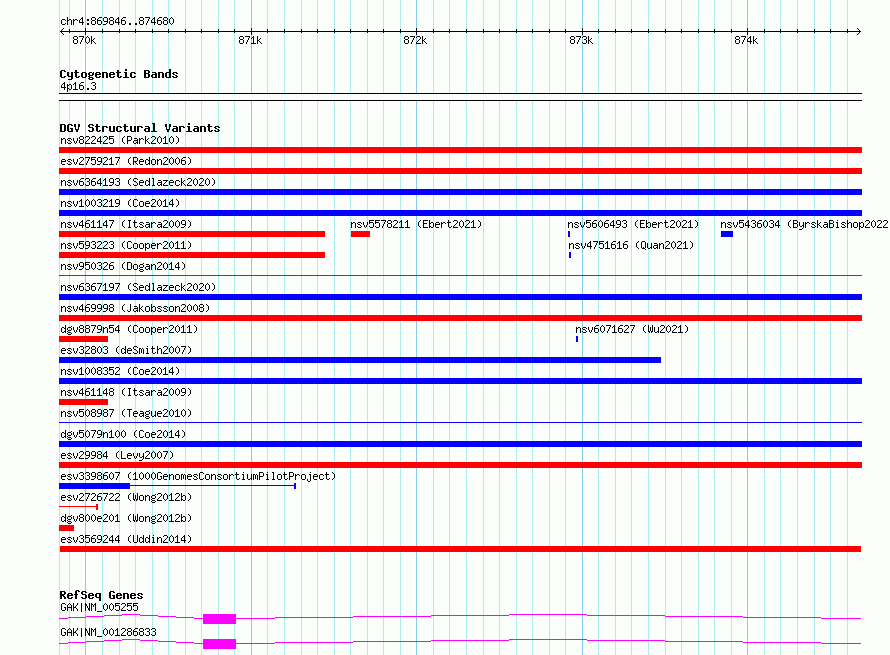Click the short red bar under nsv5578211

(x=360, y=234)
